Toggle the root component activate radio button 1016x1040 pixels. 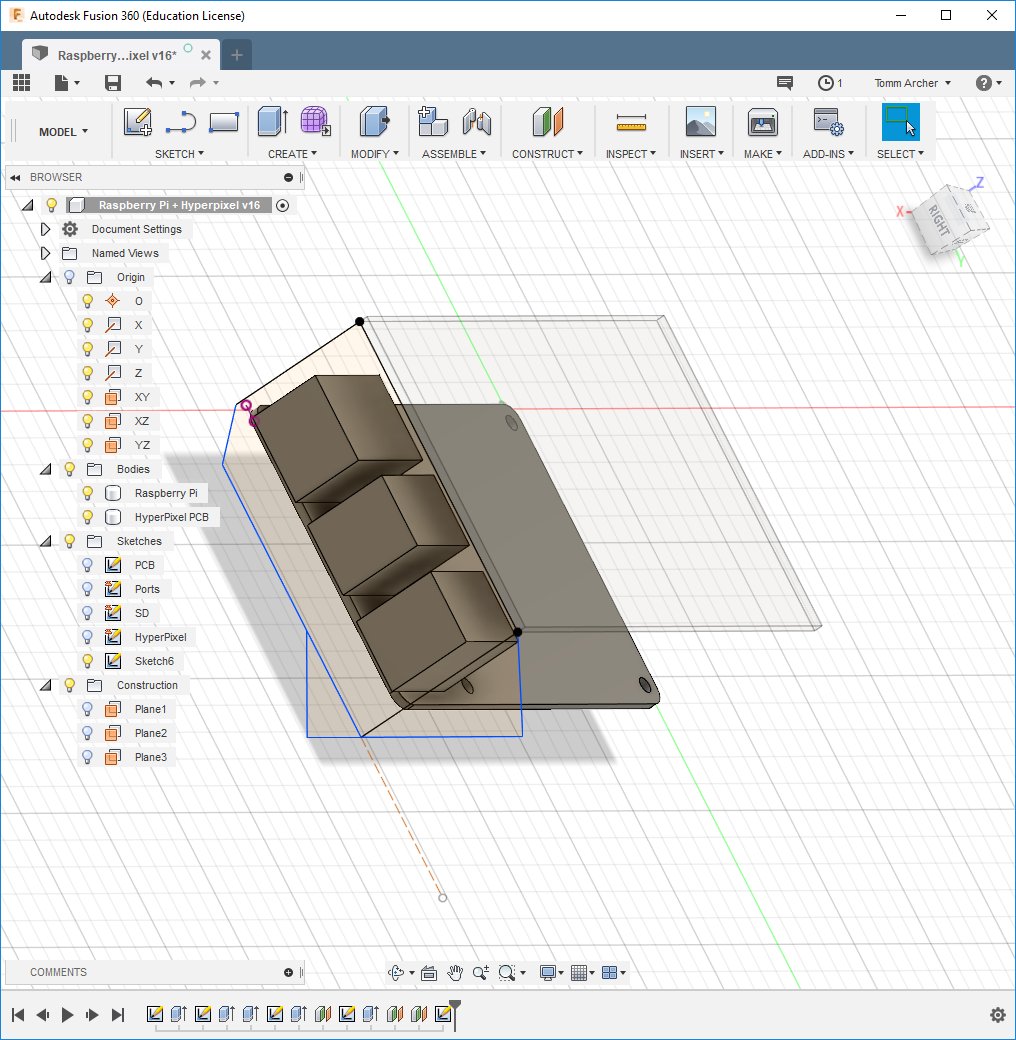[x=283, y=205]
